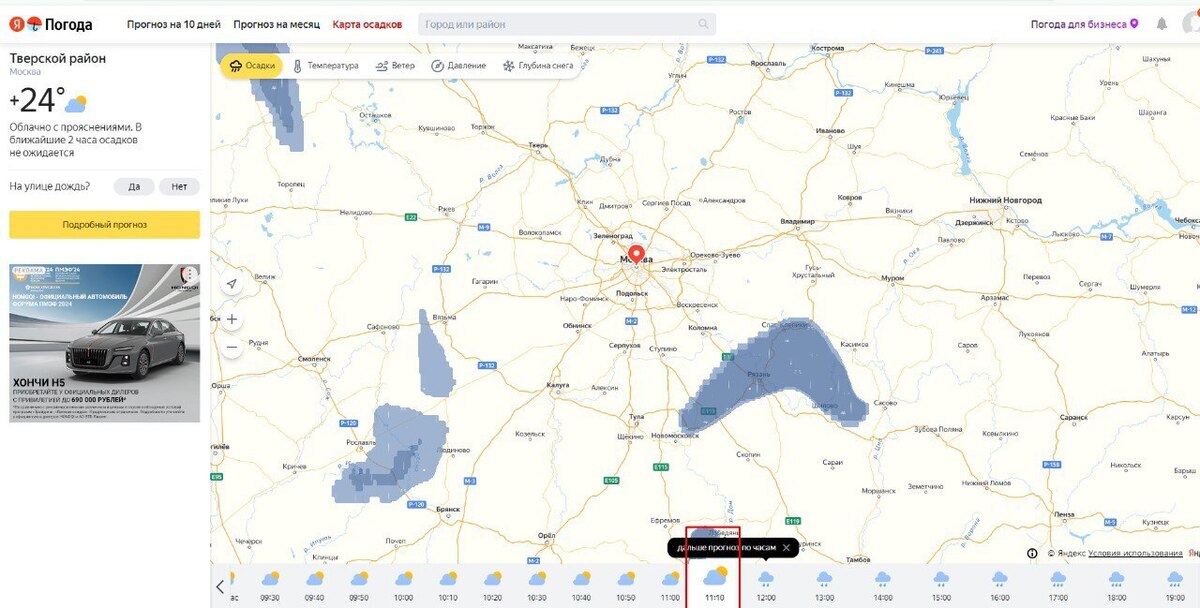Image resolution: width=1200 pixels, height=608 pixels.
Task: Open Погода для бизнеса link
Action: tap(1084, 24)
